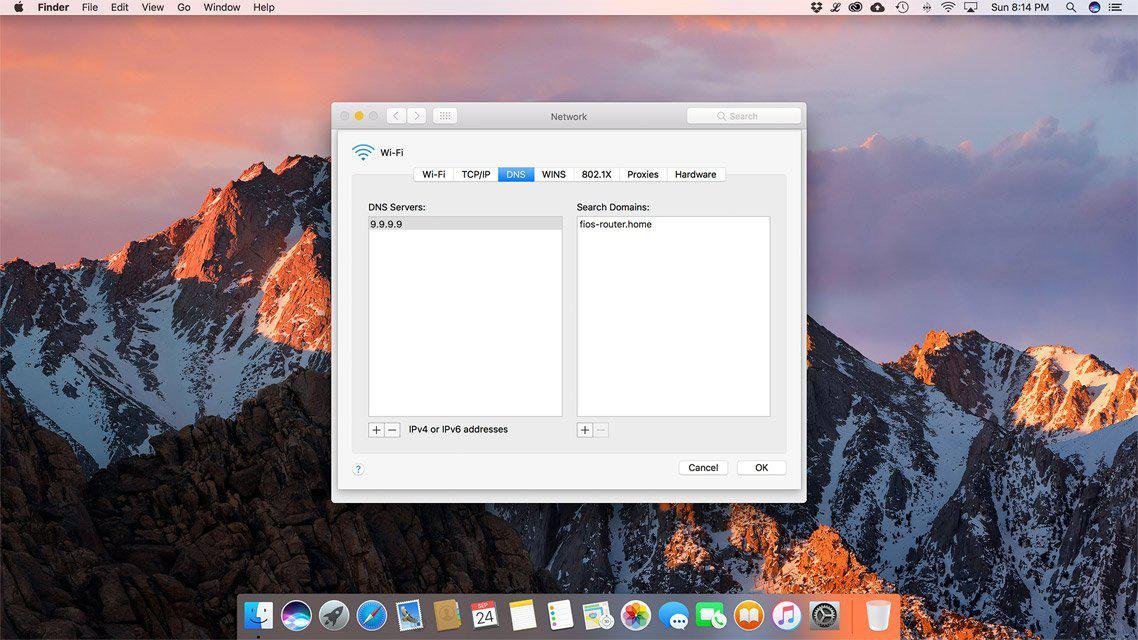
Task: Click the Dropbox icon in menu bar
Action: [x=816, y=7]
